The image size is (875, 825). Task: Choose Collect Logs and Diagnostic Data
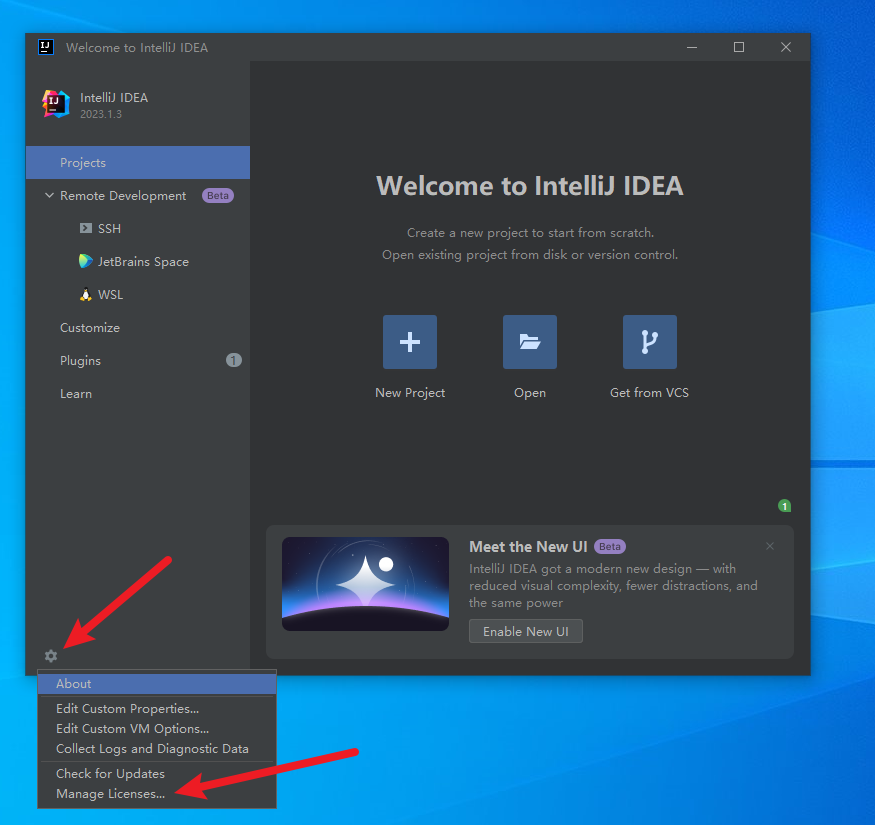pyautogui.click(x=157, y=749)
